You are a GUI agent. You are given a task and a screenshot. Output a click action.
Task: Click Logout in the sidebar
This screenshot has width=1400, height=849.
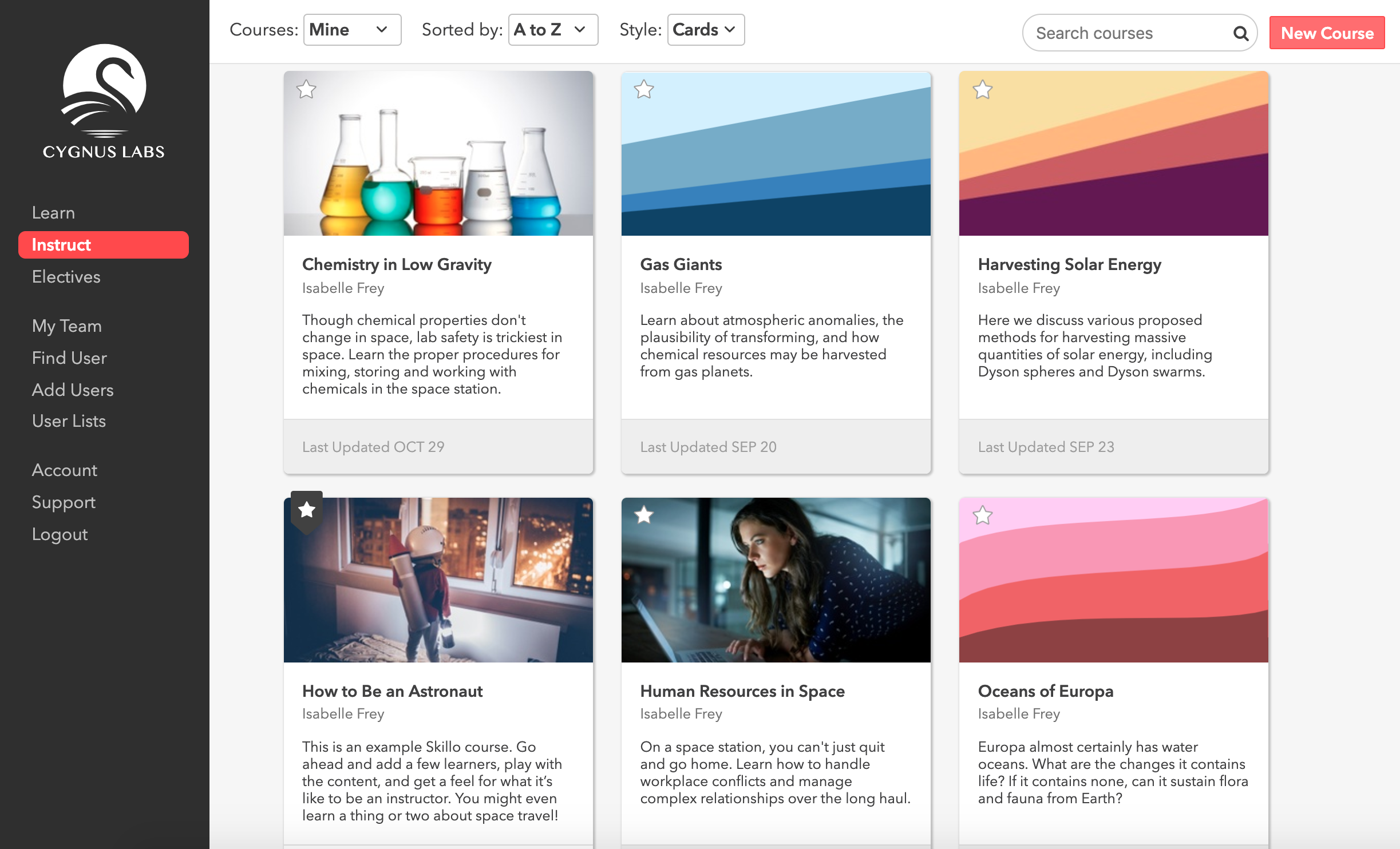(x=60, y=534)
